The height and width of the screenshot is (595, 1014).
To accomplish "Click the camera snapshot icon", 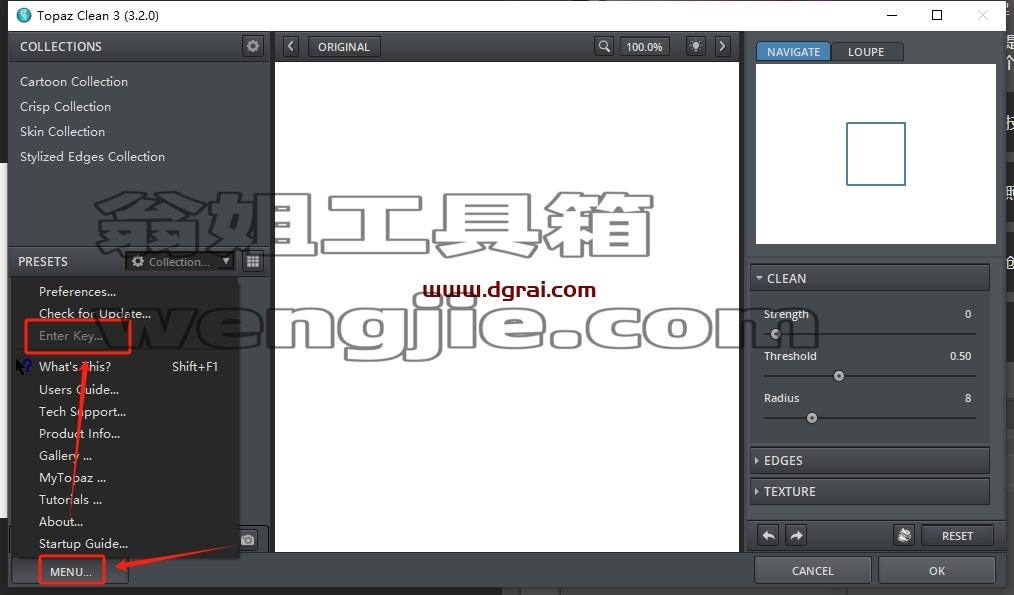I will 248,539.
